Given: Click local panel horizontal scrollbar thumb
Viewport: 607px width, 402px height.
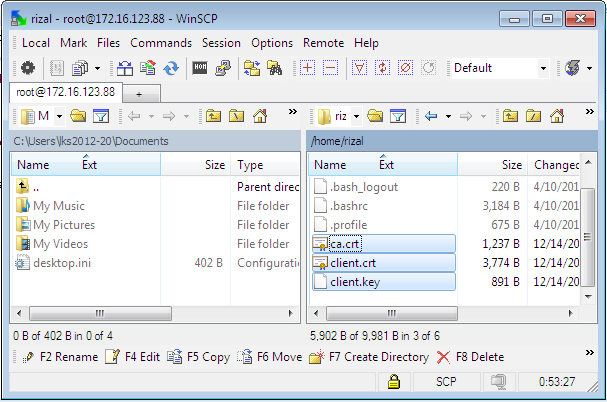Looking at the screenshot, I should pos(100,313).
